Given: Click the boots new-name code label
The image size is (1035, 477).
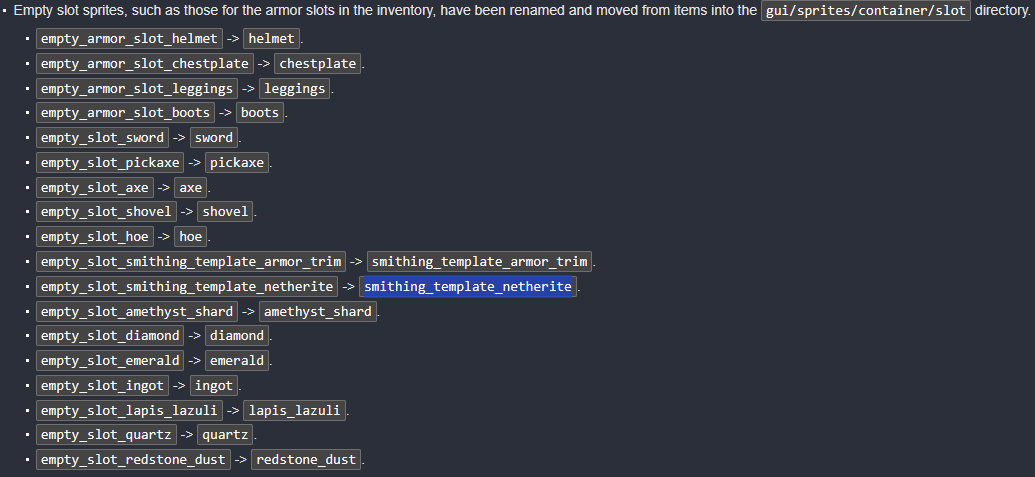Looking at the screenshot, I should [x=260, y=113].
